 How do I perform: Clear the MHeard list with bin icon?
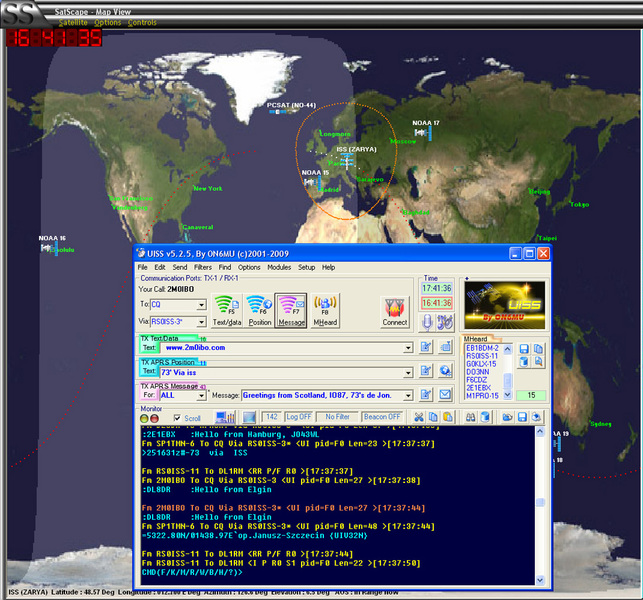(x=524, y=362)
